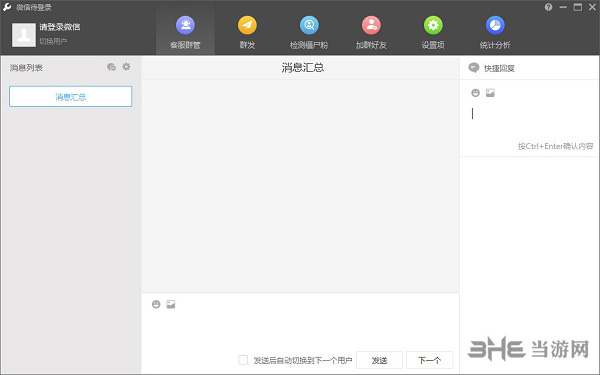This screenshot has height=375, width=600.
Task: Click the 切换用户 link
Action: point(53,41)
